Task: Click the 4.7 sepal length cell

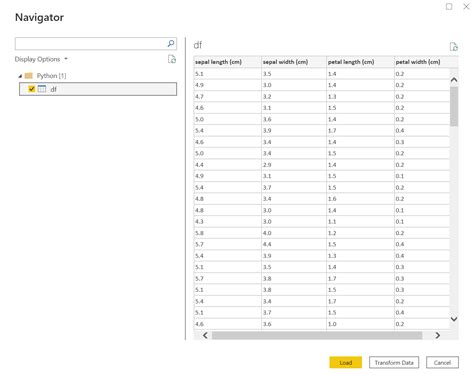Action: coord(228,97)
